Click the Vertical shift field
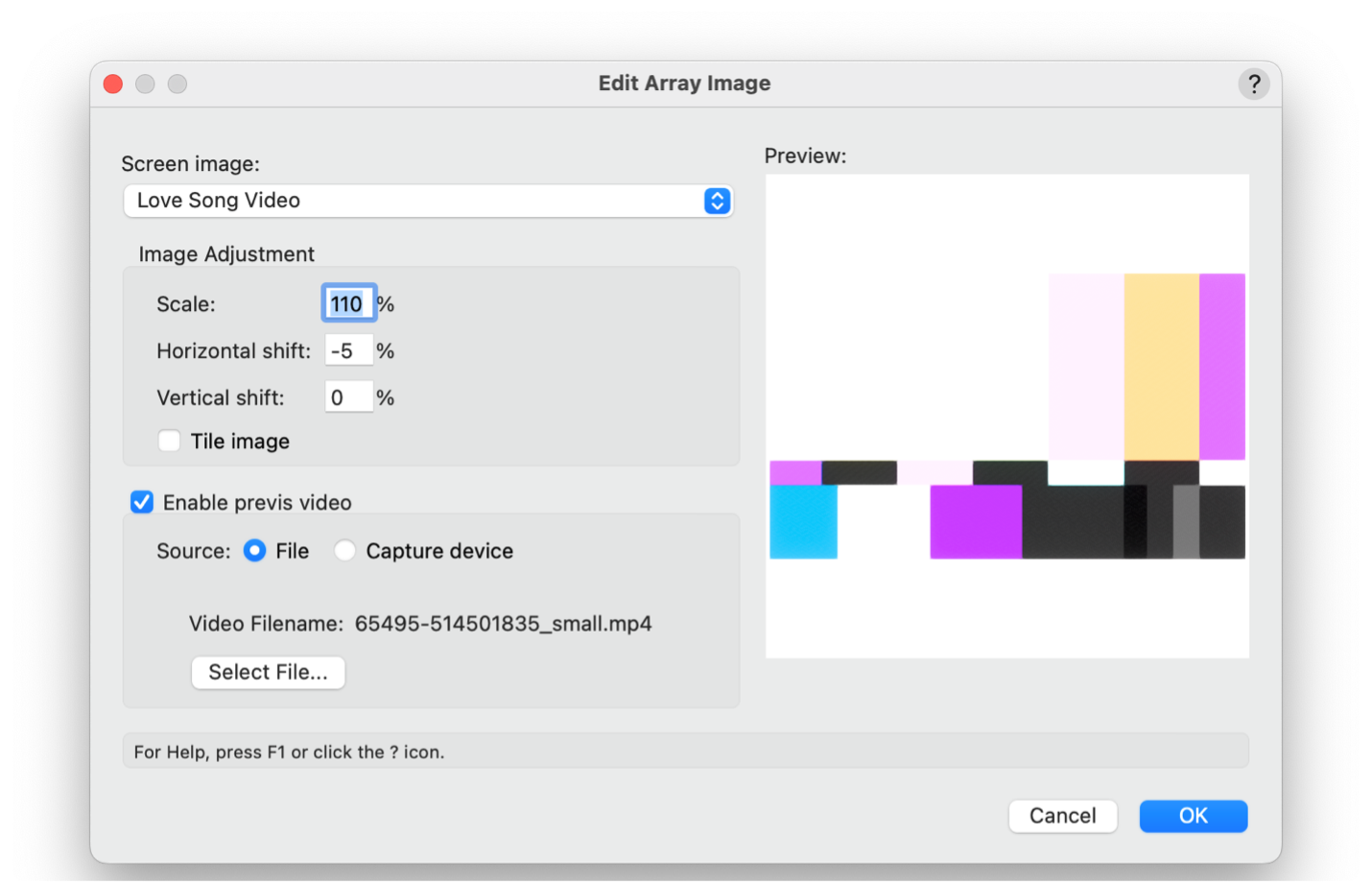 348,397
